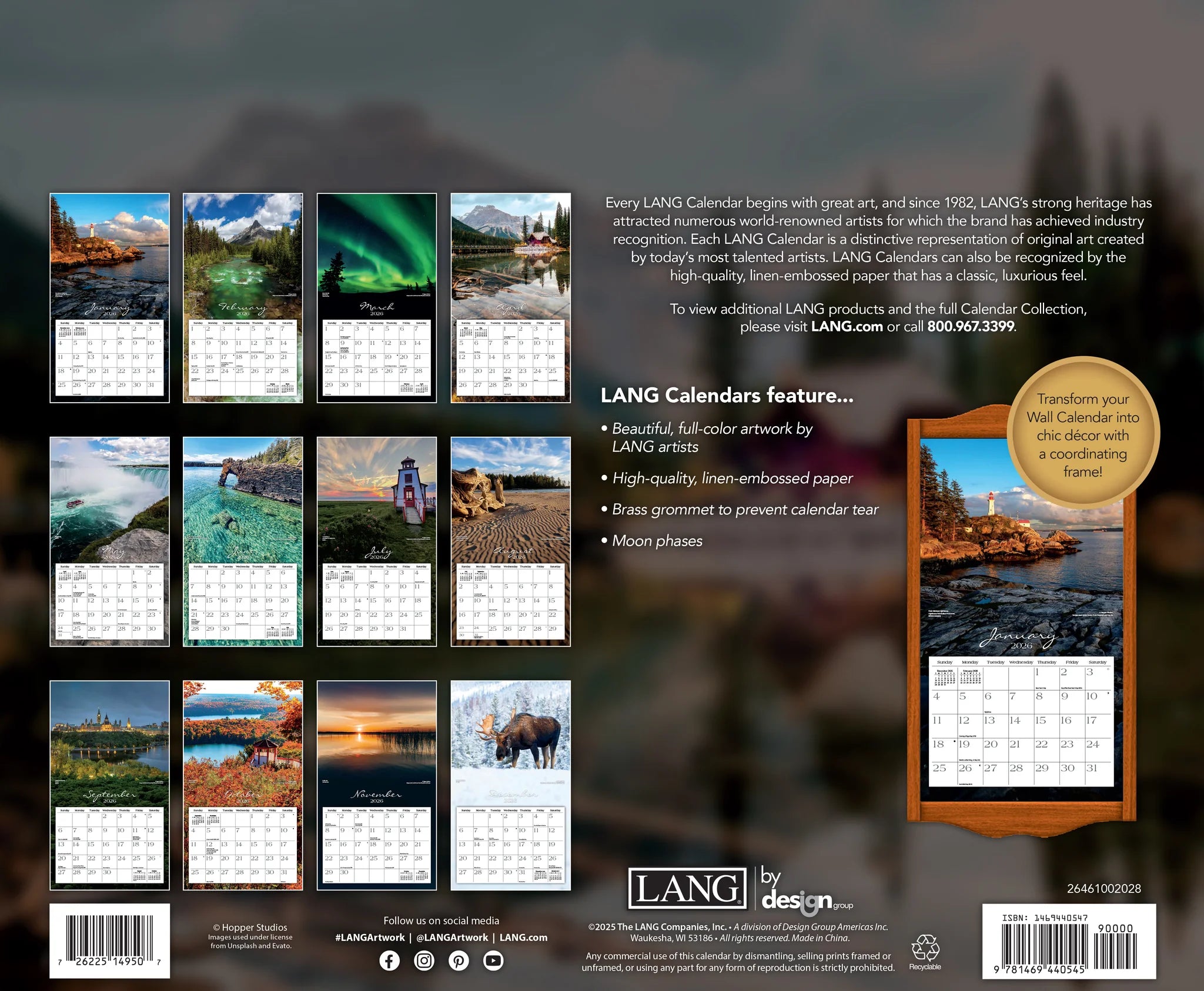Click the YouTube social media icon
This screenshot has width=1204, height=991.
493,960
